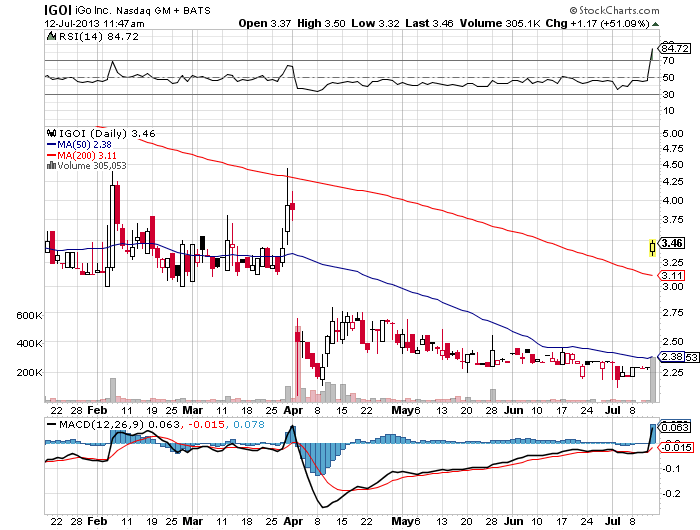Click the Last 3.46 value in header

(x=429, y=23)
